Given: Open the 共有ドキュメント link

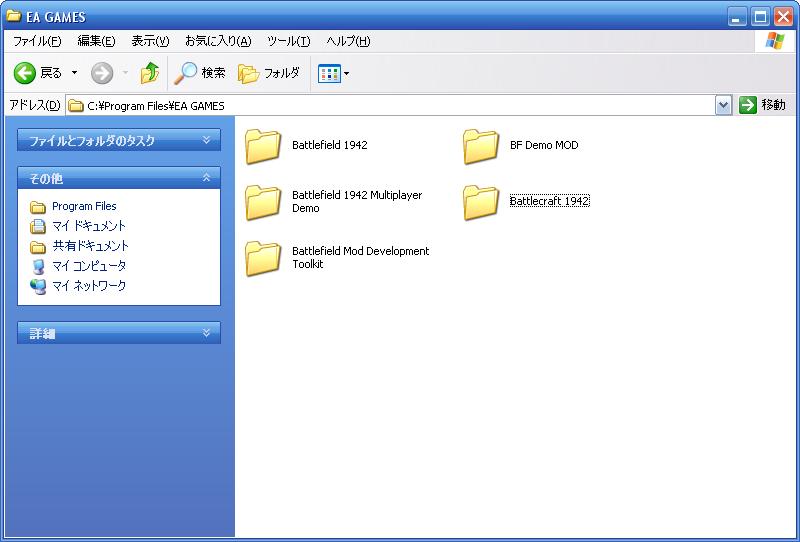Looking at the screenshot, I should click(90, 246).
